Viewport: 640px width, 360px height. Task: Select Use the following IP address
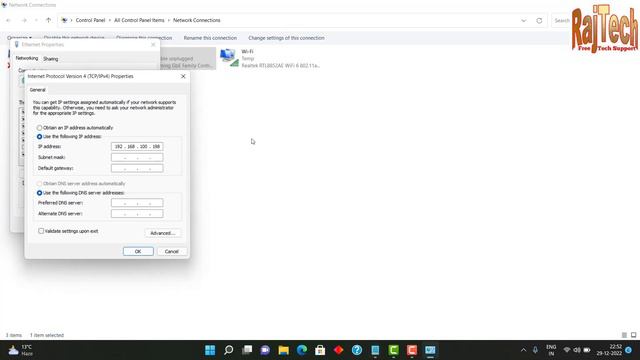point(69,137)
